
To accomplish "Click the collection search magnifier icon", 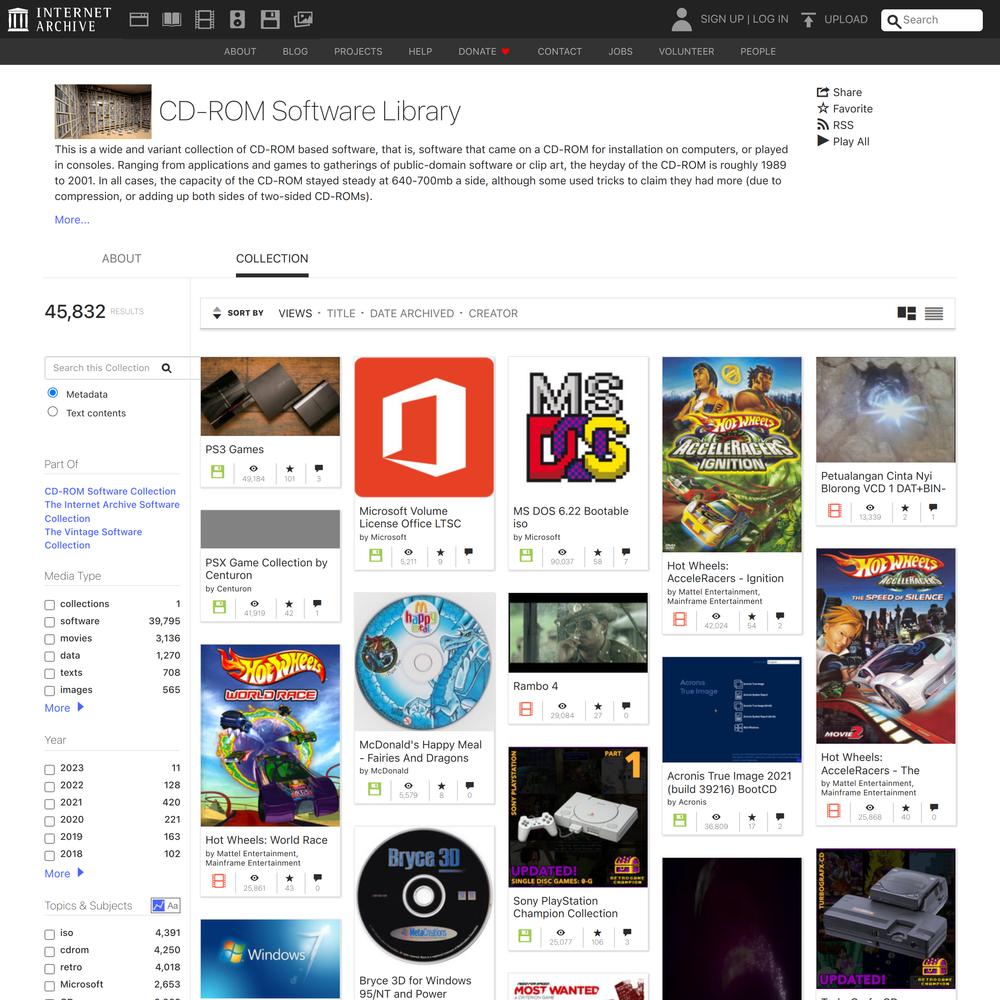I will (x=166, y=368).
